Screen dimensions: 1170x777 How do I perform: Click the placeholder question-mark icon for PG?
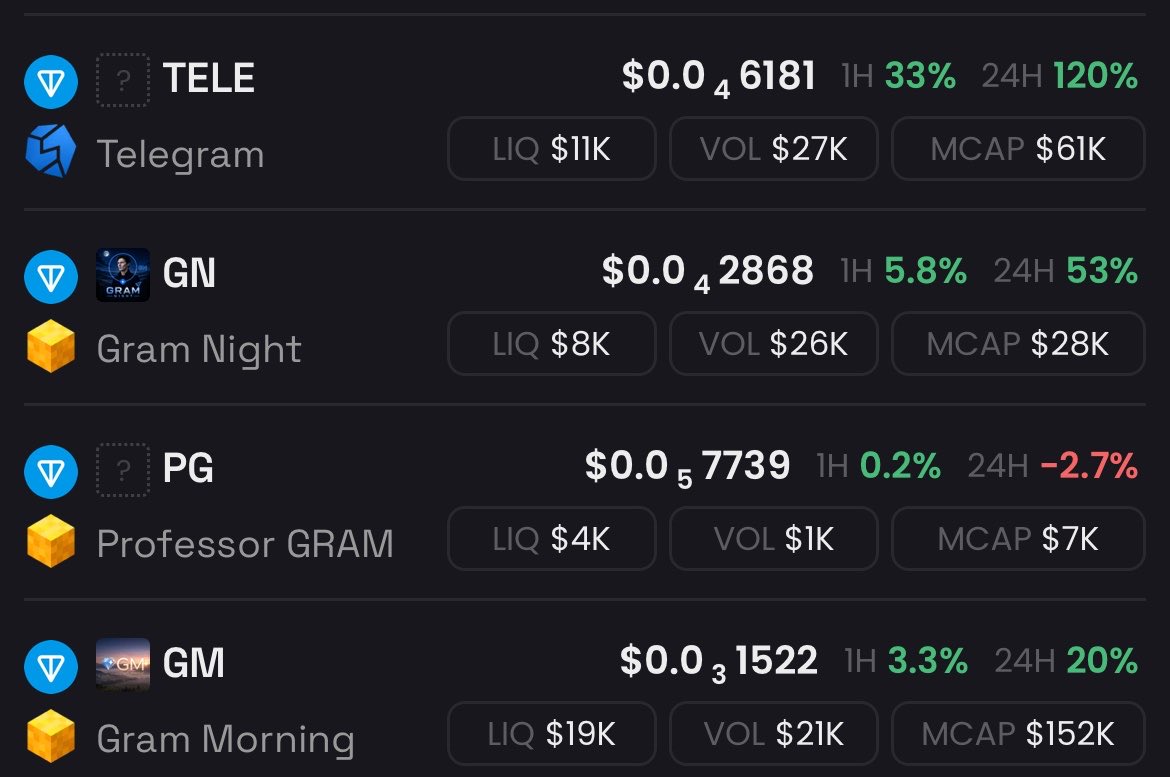point(123,469)
